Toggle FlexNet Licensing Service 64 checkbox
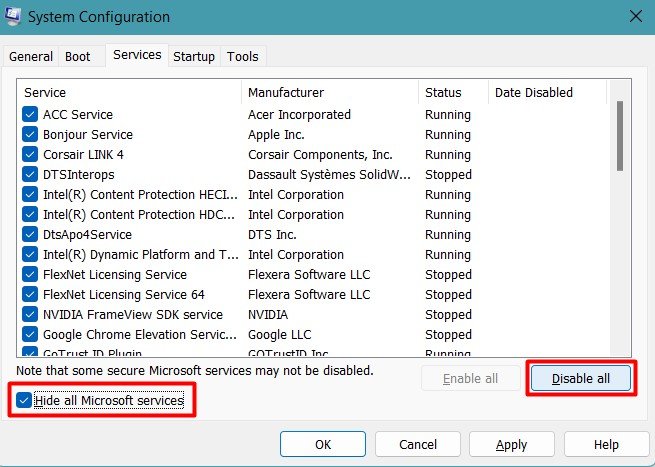 point(30,294)
